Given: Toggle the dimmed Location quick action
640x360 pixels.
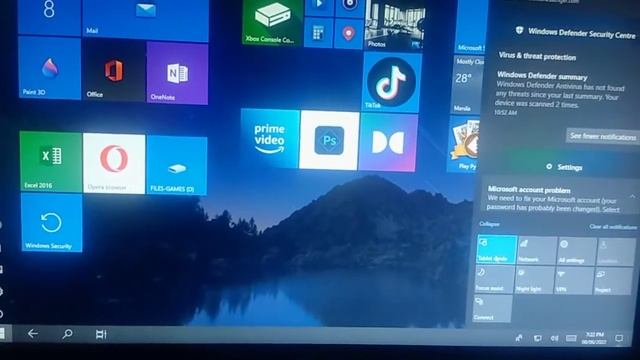Looking at the screenshot, I should point(616,252).
